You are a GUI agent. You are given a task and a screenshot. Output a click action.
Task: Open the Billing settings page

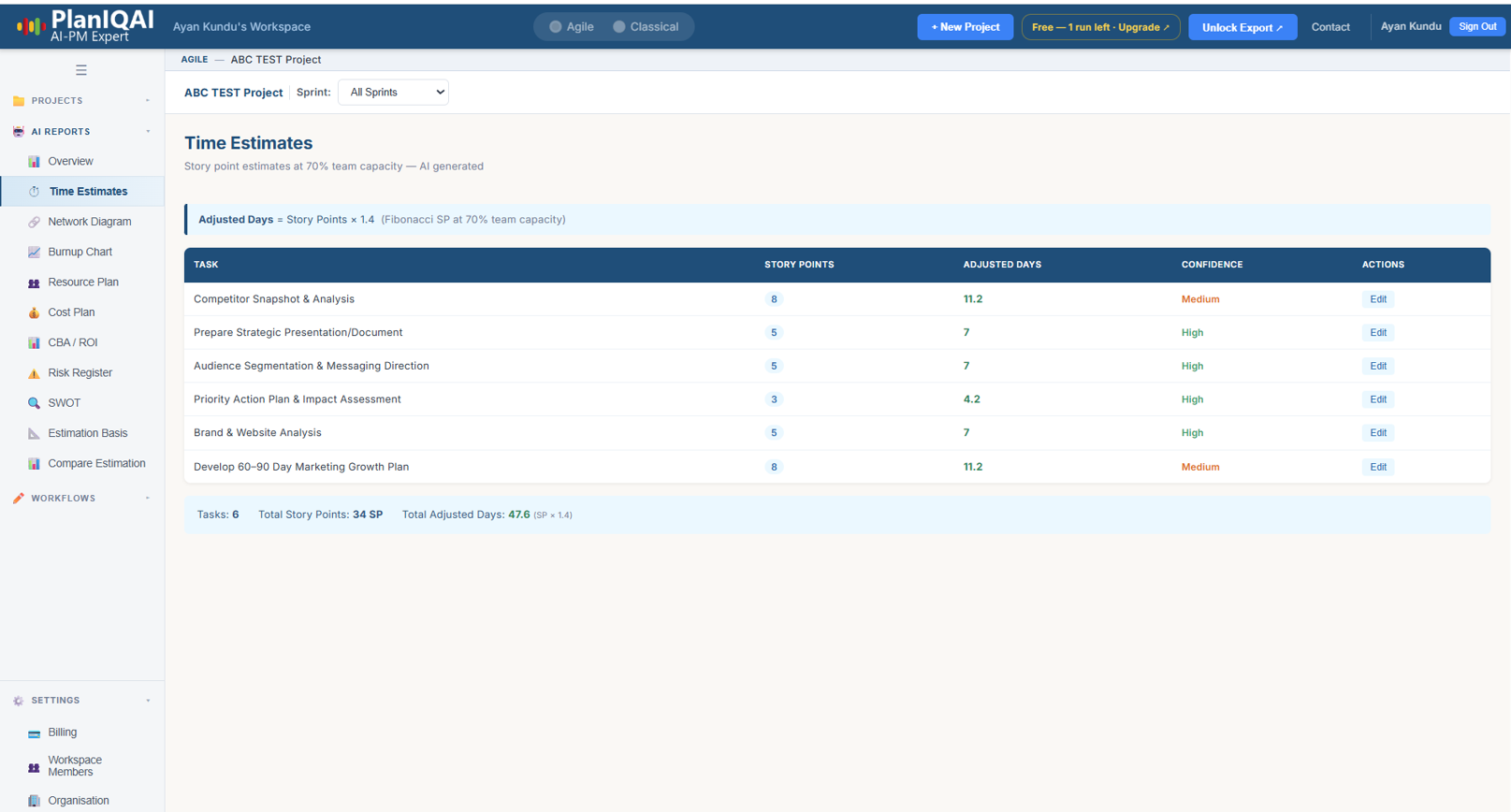62,732
